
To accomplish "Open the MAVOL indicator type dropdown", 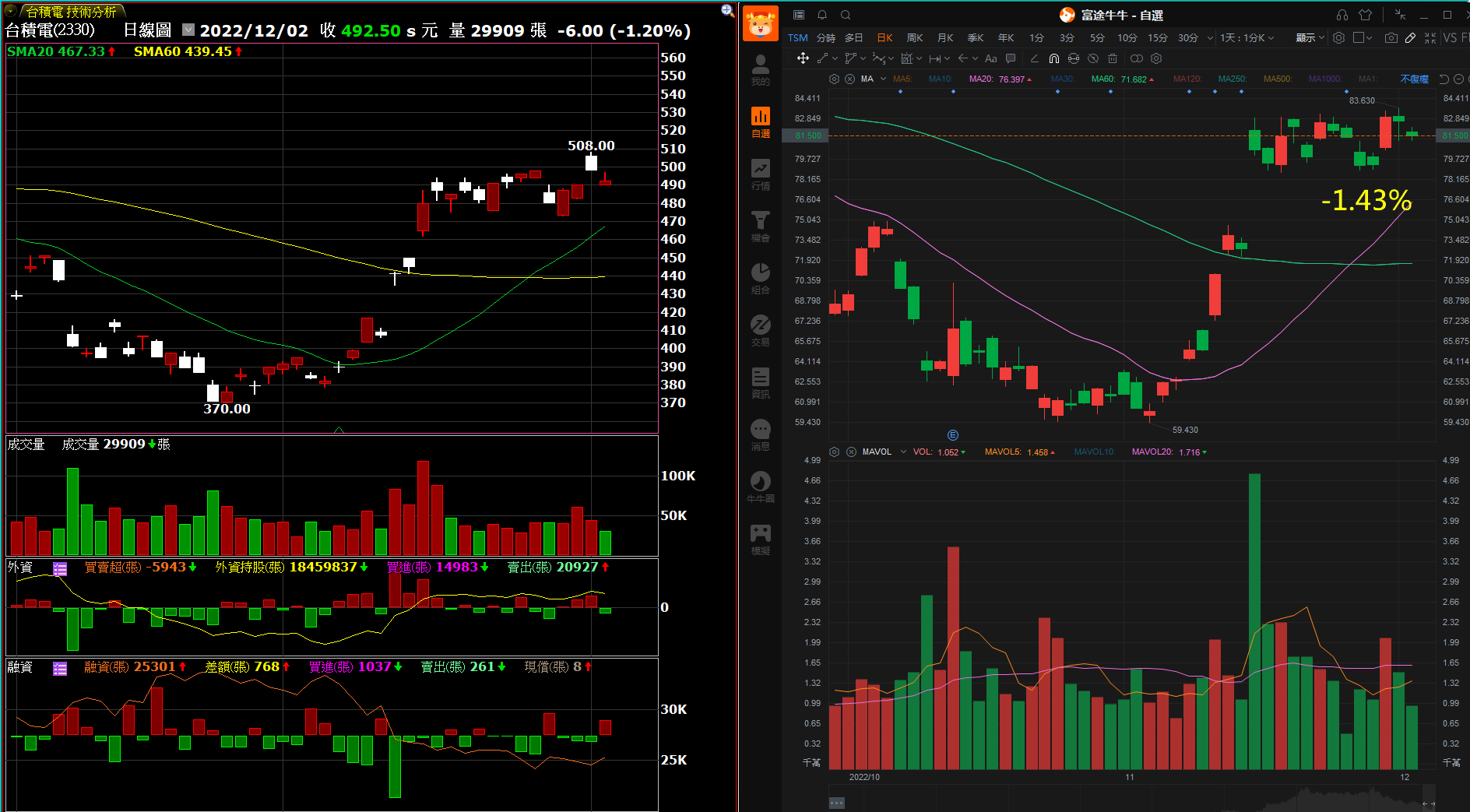I will click(x=903, y=452).
